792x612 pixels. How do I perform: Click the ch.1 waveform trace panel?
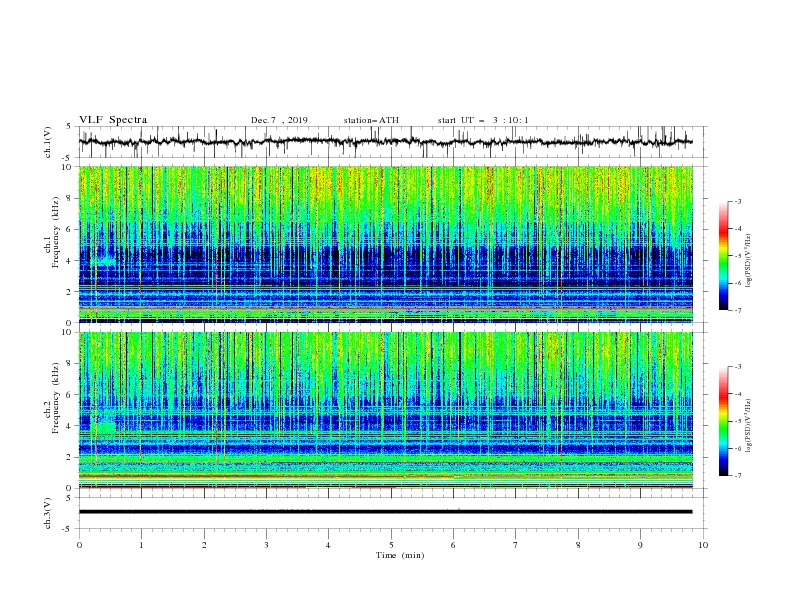392,142
